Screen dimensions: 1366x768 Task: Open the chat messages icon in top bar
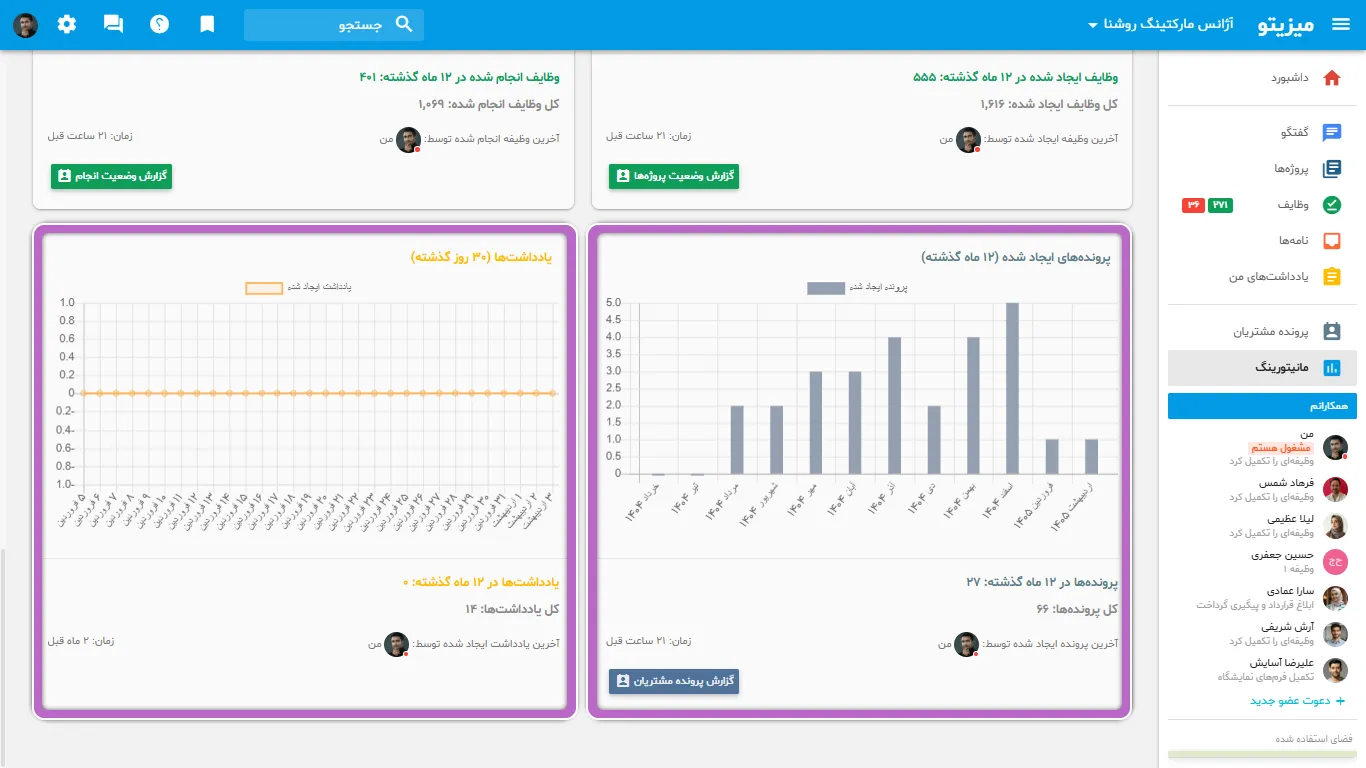(x=113, y=24)
